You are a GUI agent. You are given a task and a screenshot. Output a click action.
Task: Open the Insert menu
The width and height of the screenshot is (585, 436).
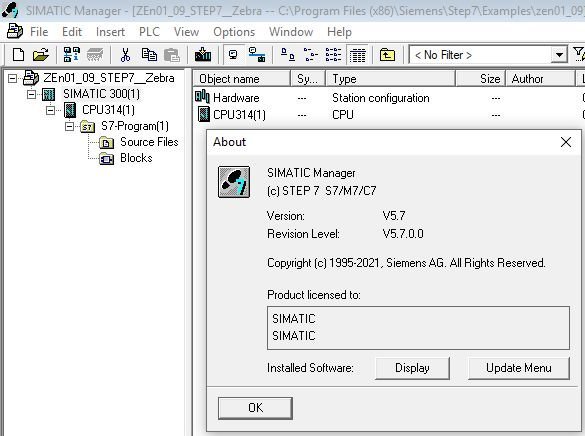click(x=110, y=32)
